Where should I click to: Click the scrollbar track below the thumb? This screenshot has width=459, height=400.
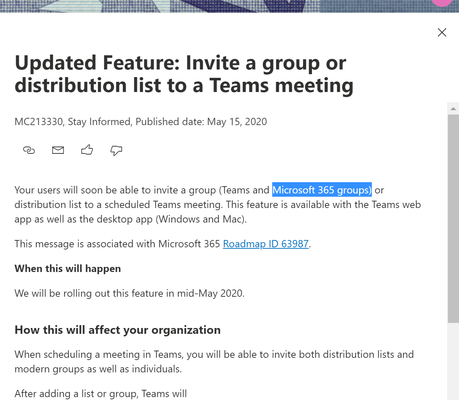pyautogui.click(x=453, y=361)
